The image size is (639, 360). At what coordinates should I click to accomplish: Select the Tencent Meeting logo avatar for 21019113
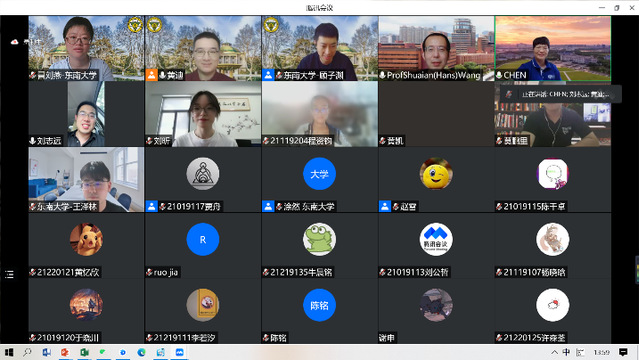click(436, 240)
